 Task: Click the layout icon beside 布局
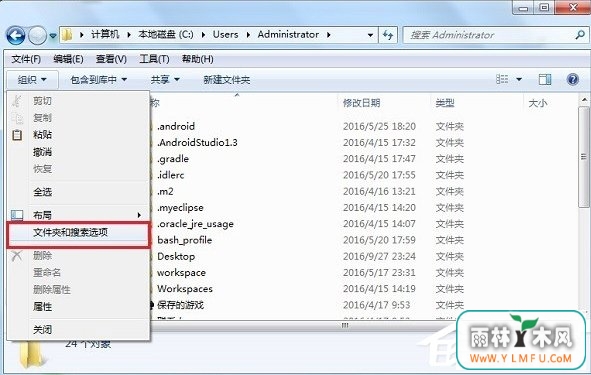[17, 215]
